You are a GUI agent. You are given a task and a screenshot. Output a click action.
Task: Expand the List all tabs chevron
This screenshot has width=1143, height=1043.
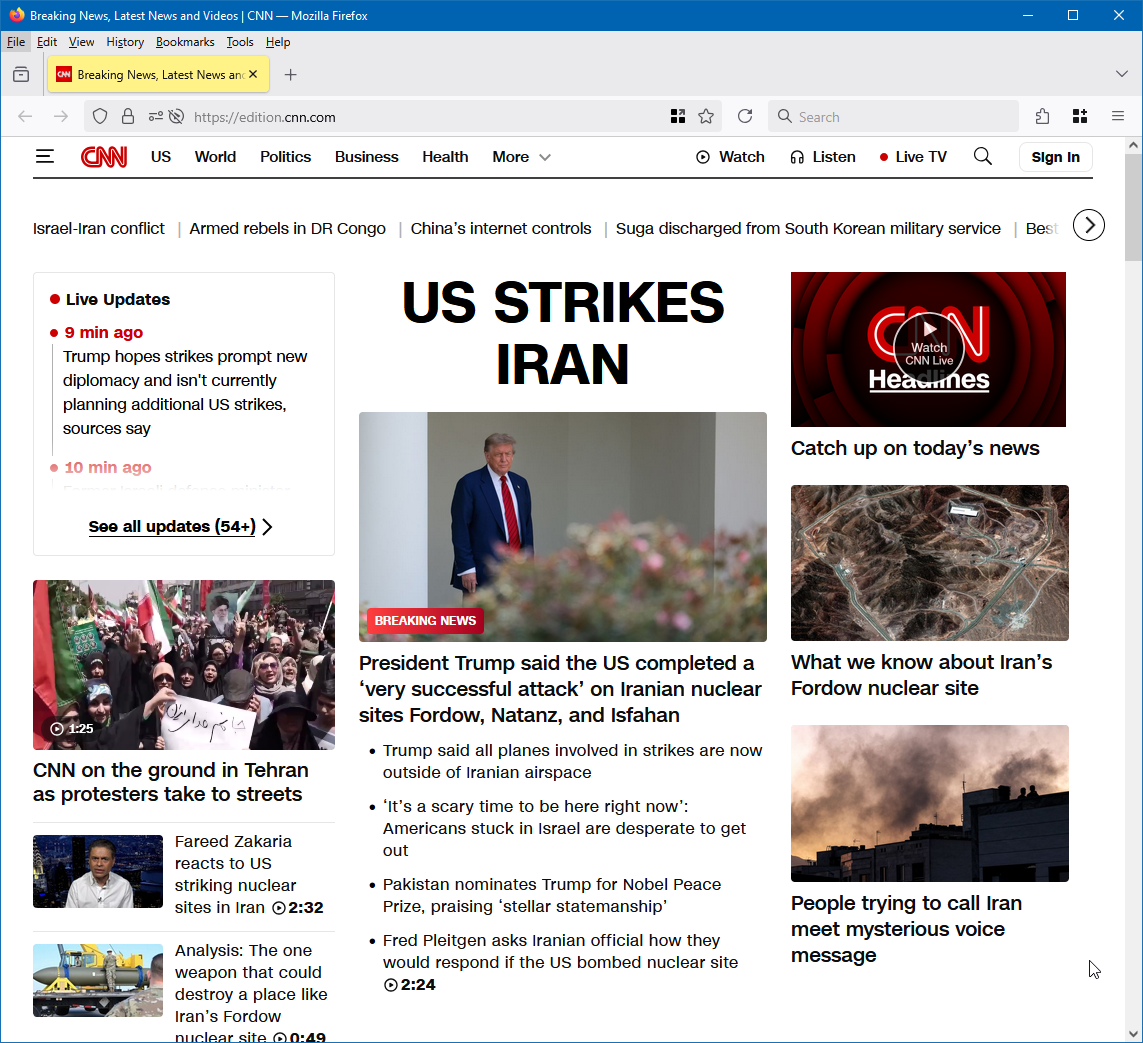click(x=1122, y=74)
